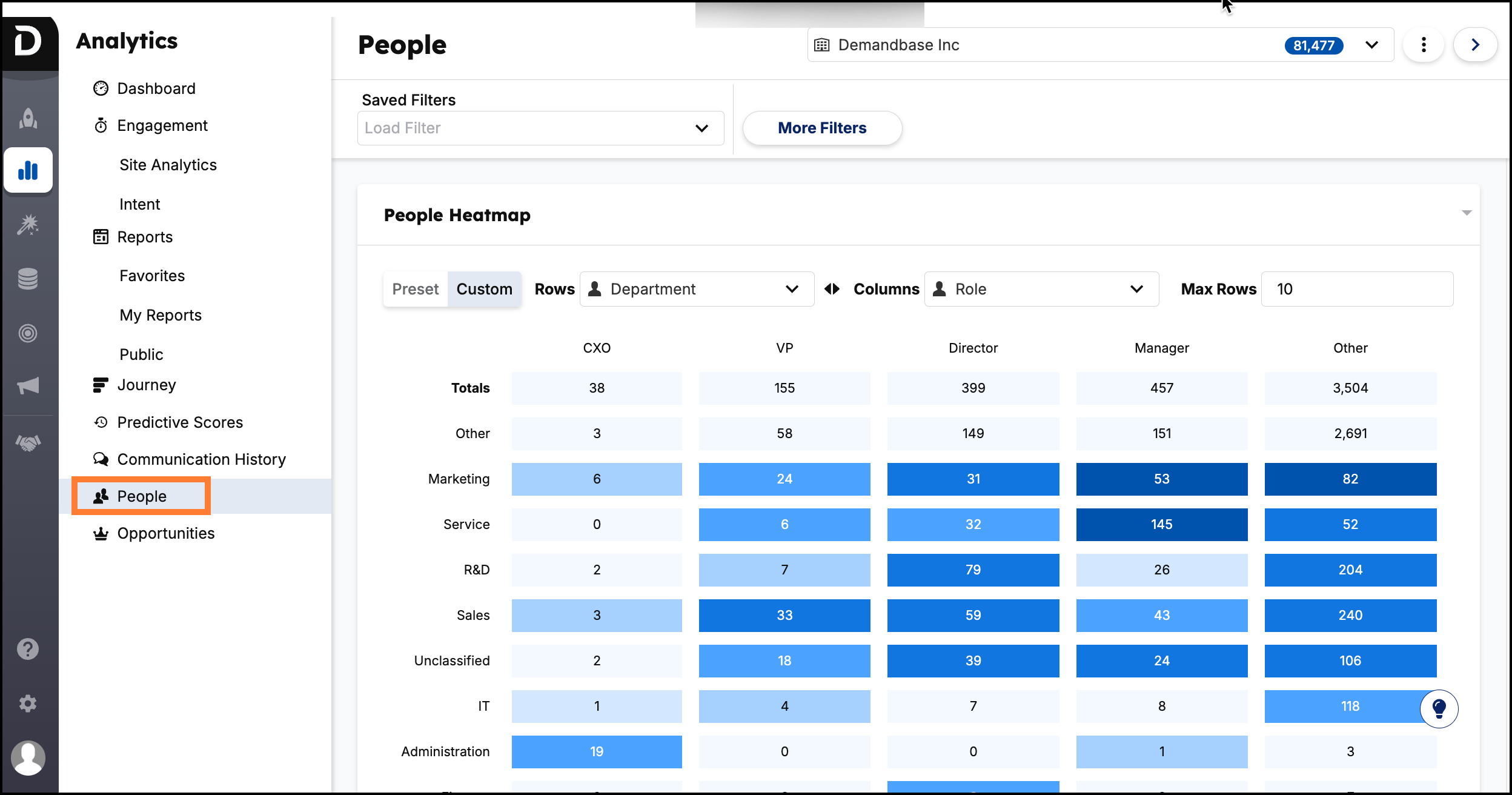Click Sales Other cell showing 240

tap(1350, 615)
